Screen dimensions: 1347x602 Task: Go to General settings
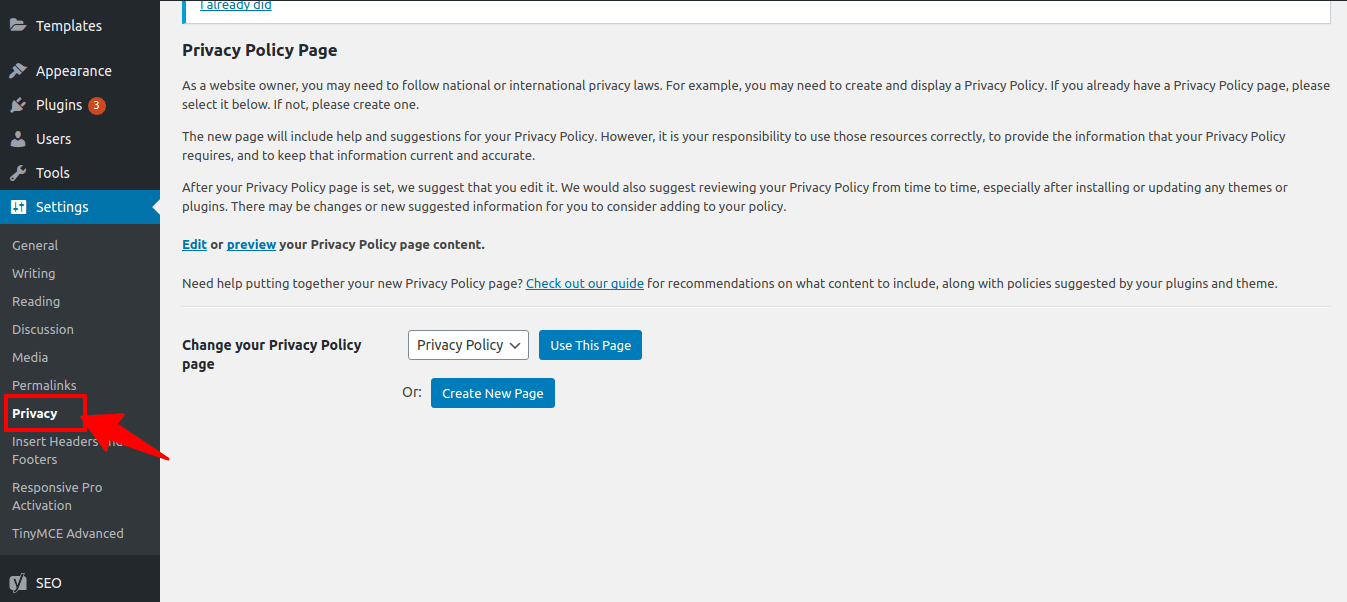coord(35,244)
